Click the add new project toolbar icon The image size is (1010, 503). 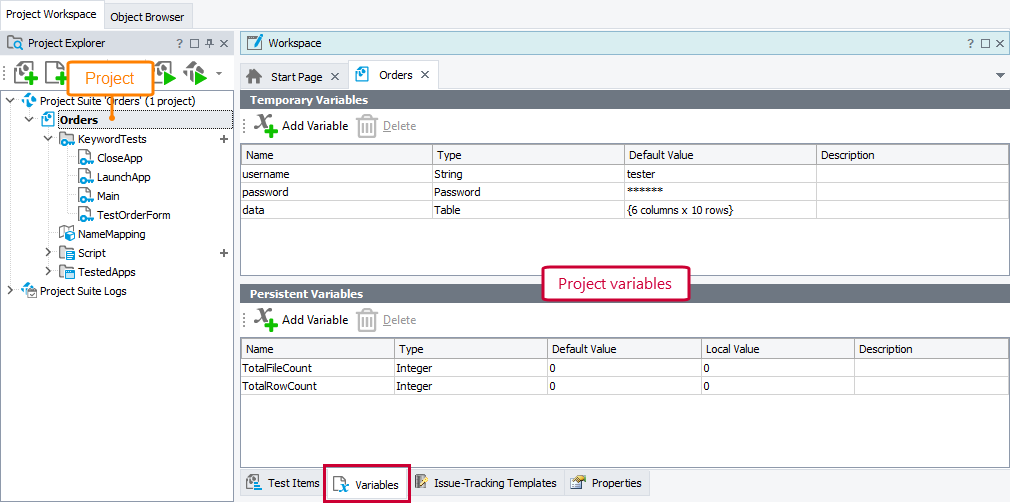(25, 75)
